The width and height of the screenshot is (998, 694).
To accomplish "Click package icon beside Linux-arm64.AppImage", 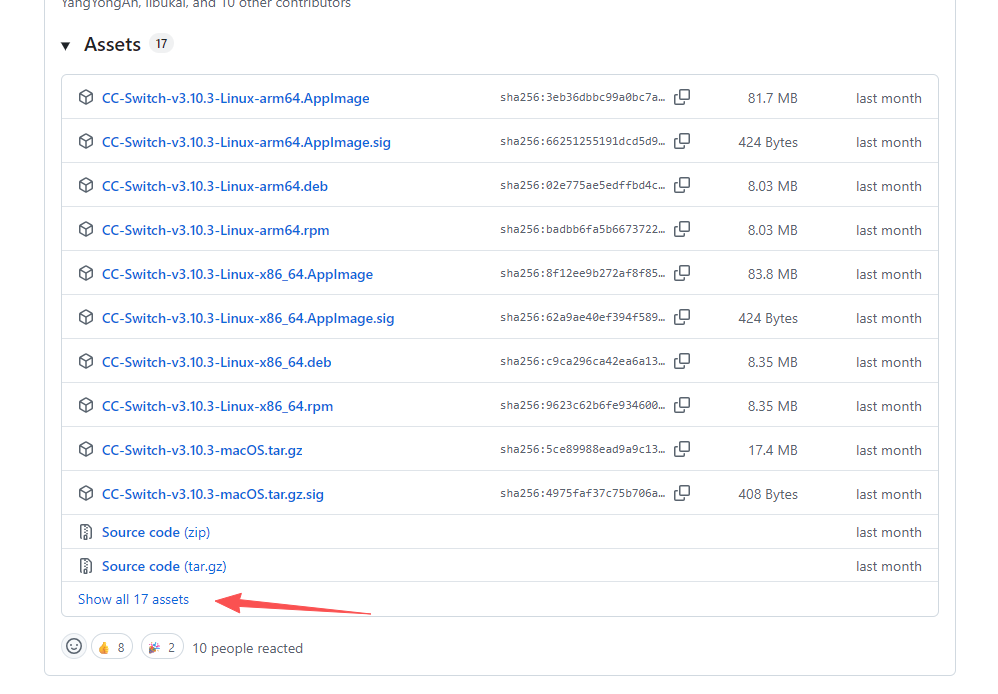I will 86,97.
